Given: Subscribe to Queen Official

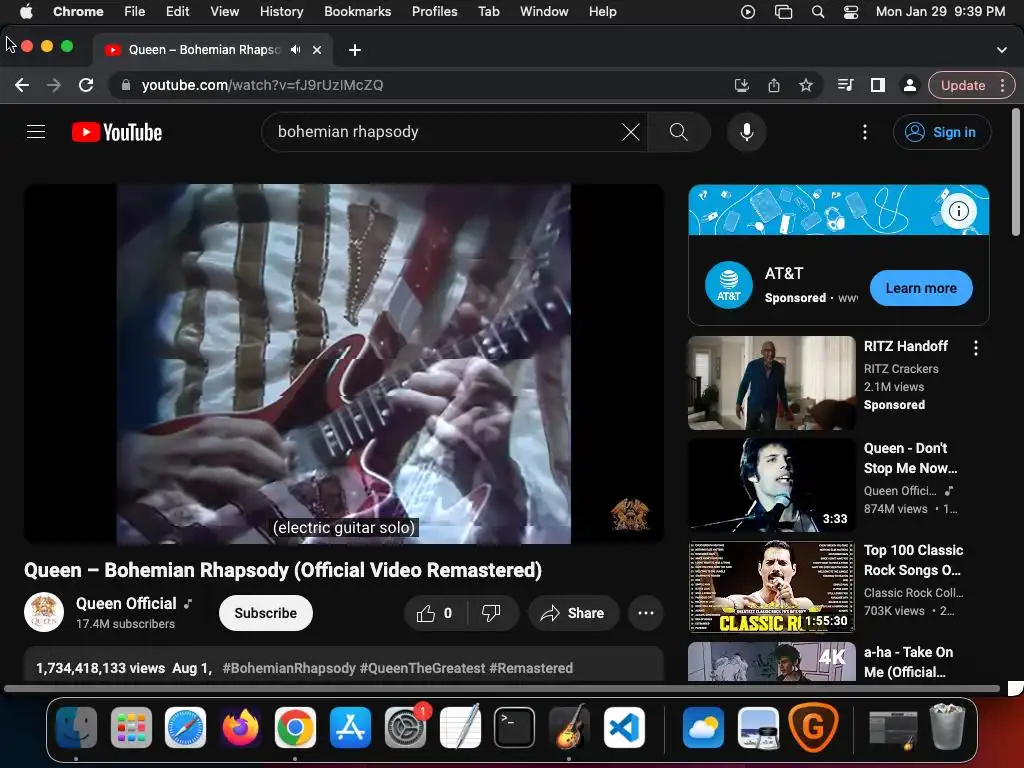Looking at the screenshot, I should (x=266, y=613).
